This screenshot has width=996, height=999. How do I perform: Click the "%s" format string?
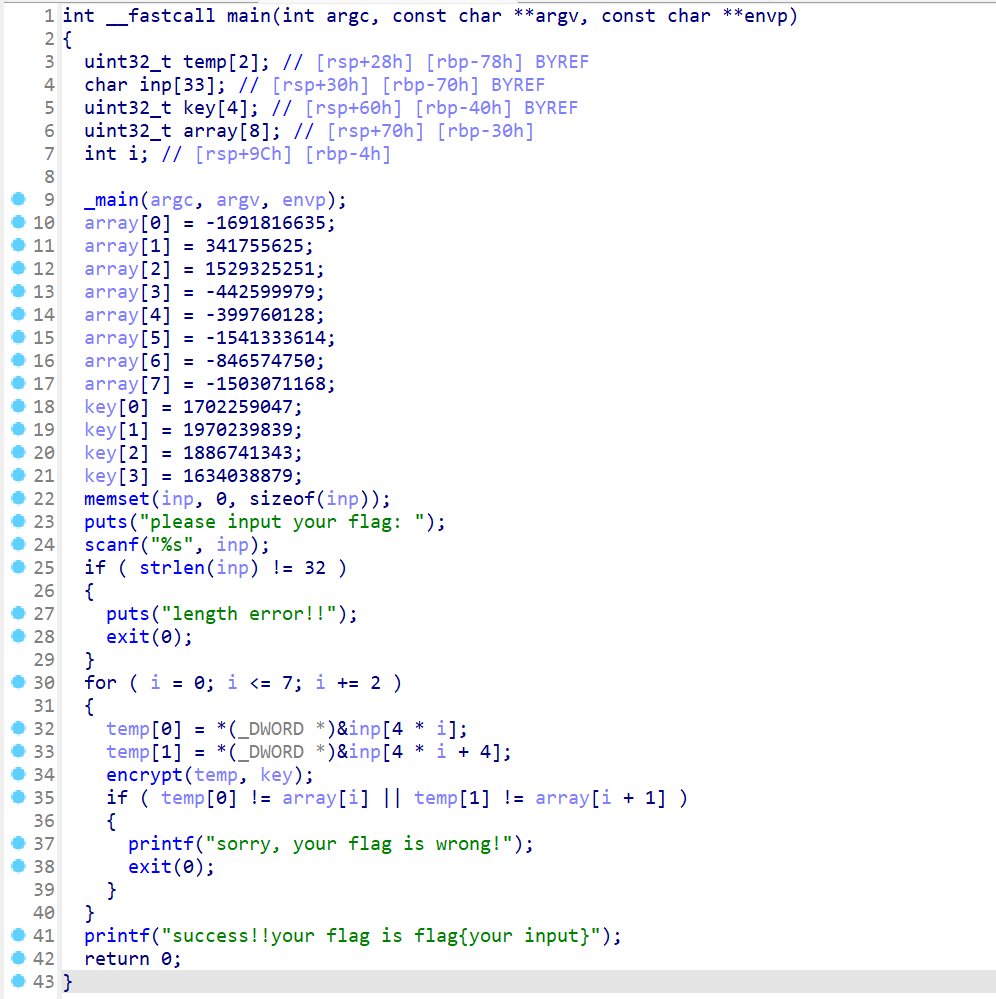tap(171, 545)
